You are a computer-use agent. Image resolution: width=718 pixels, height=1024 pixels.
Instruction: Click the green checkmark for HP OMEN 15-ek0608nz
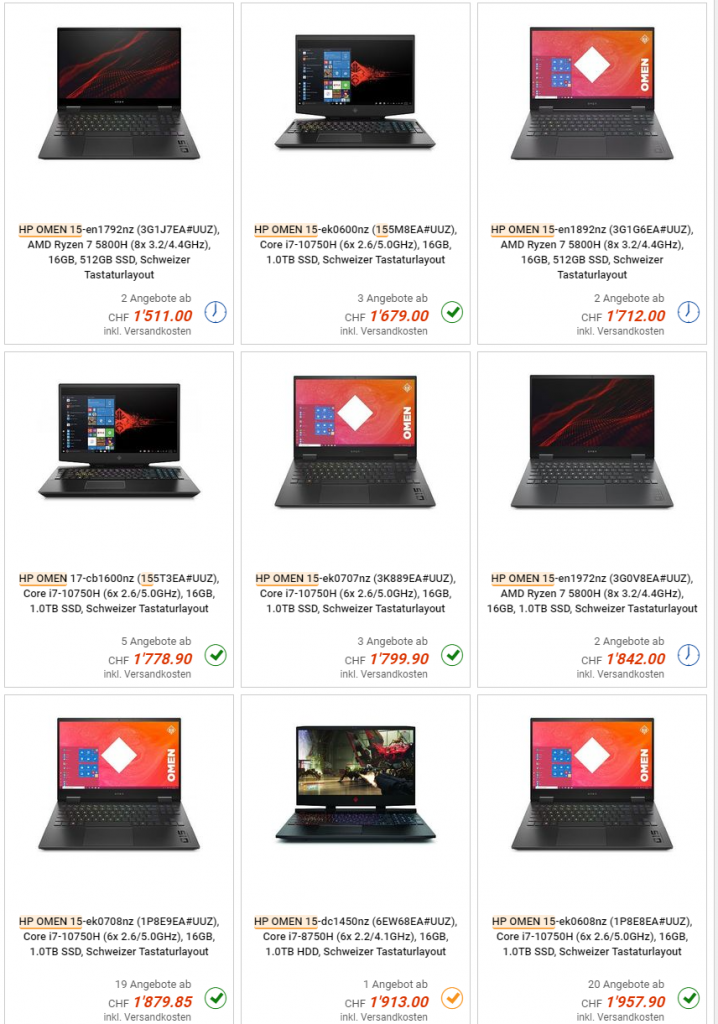pos(689,998)
